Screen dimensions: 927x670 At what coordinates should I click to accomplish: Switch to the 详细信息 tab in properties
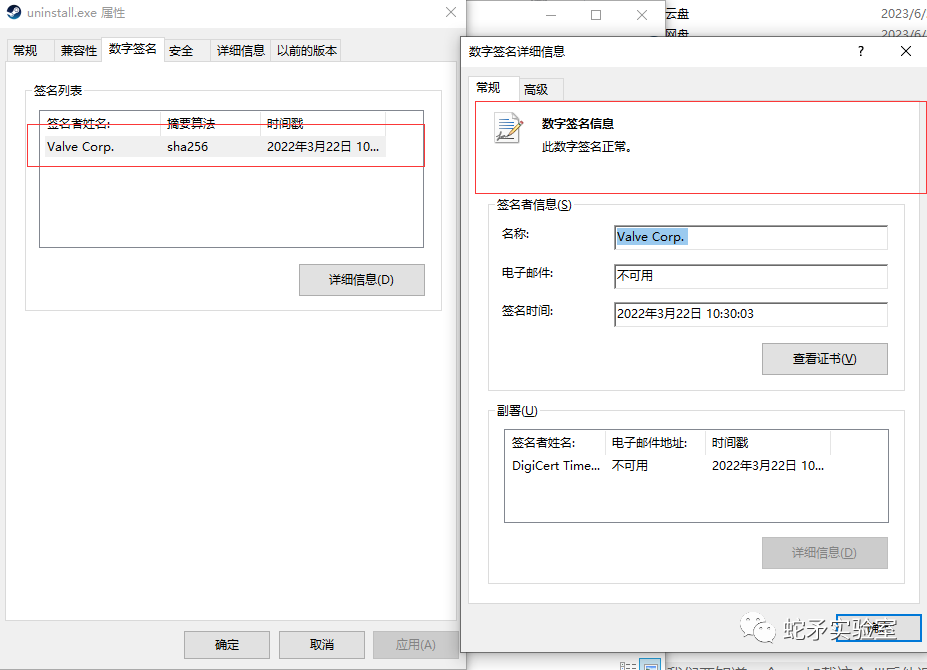coord(241,51)
